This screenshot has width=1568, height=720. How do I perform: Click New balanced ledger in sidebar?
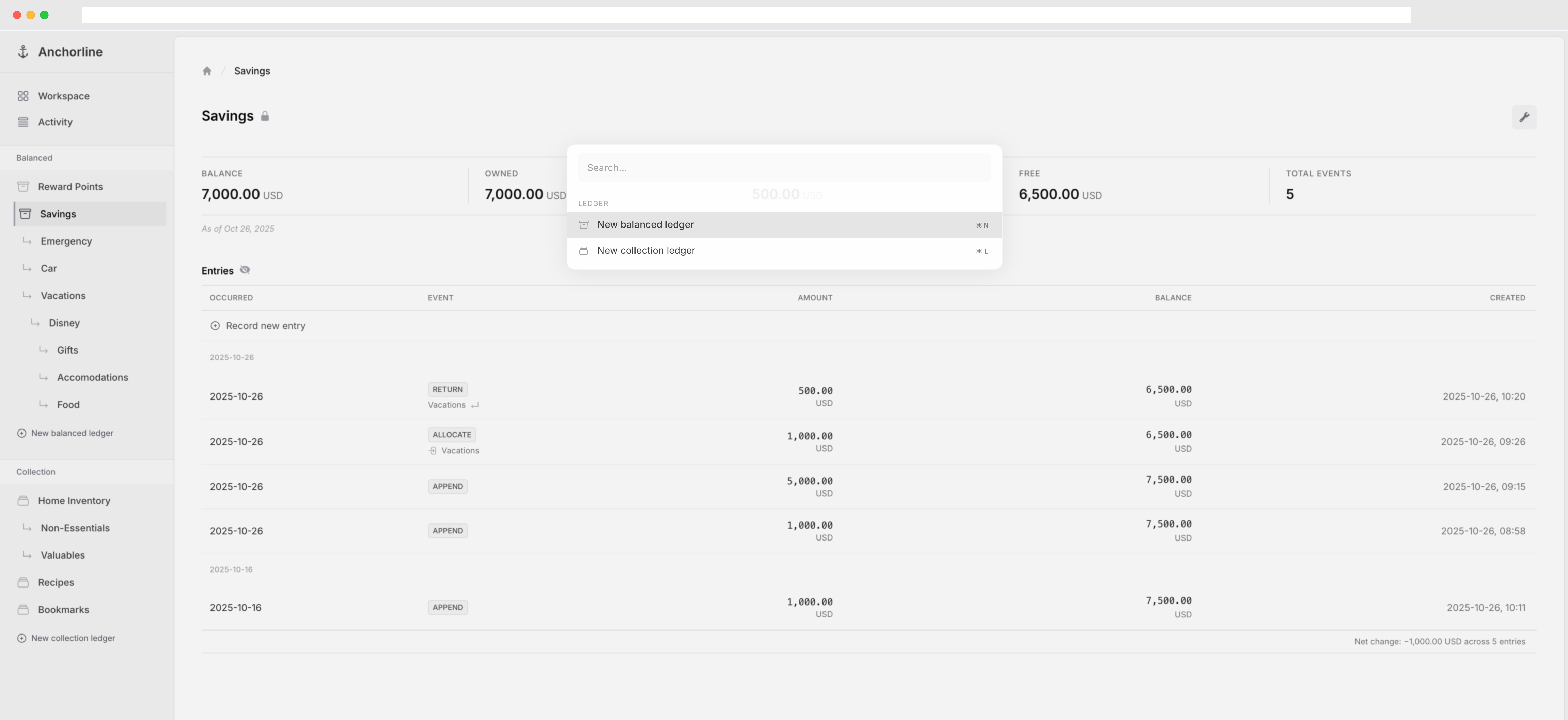(x=72, y=433)
